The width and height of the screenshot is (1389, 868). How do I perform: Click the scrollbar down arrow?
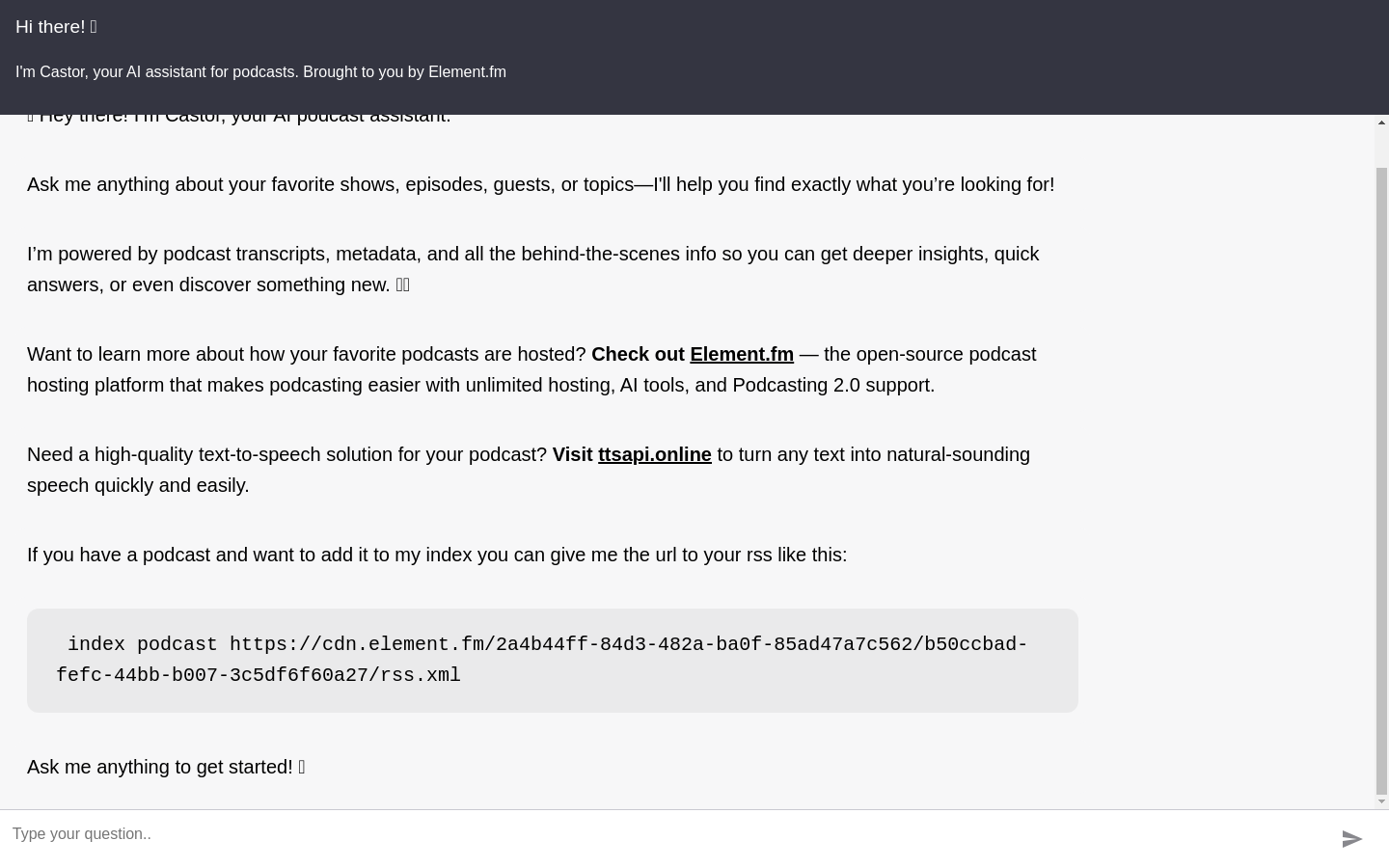click(1381, 801)
